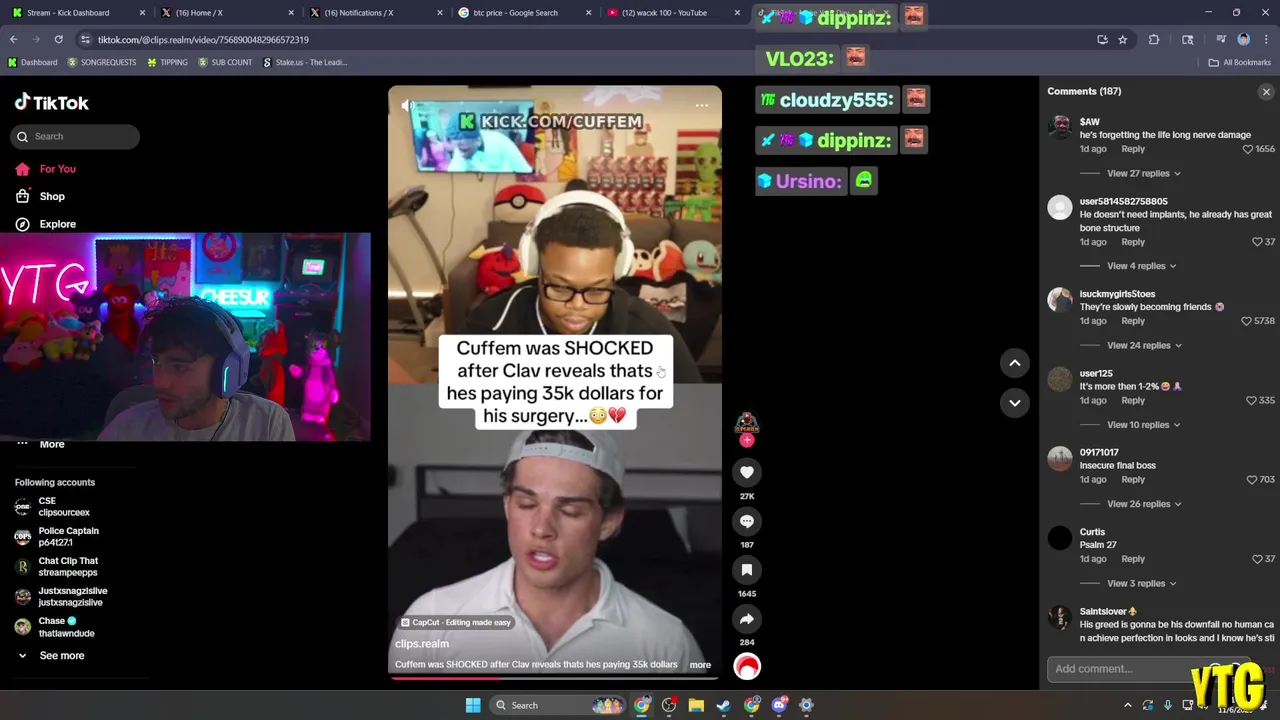Open the SONGREQUESTS bookmark

coord(102,62)
